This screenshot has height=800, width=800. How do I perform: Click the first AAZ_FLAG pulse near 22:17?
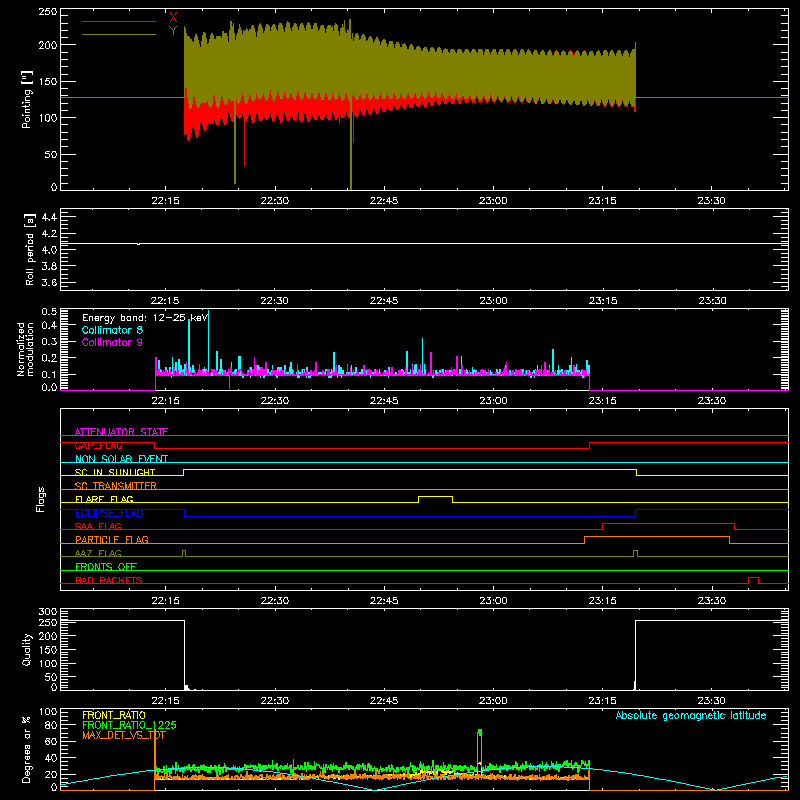coord(184,551)
